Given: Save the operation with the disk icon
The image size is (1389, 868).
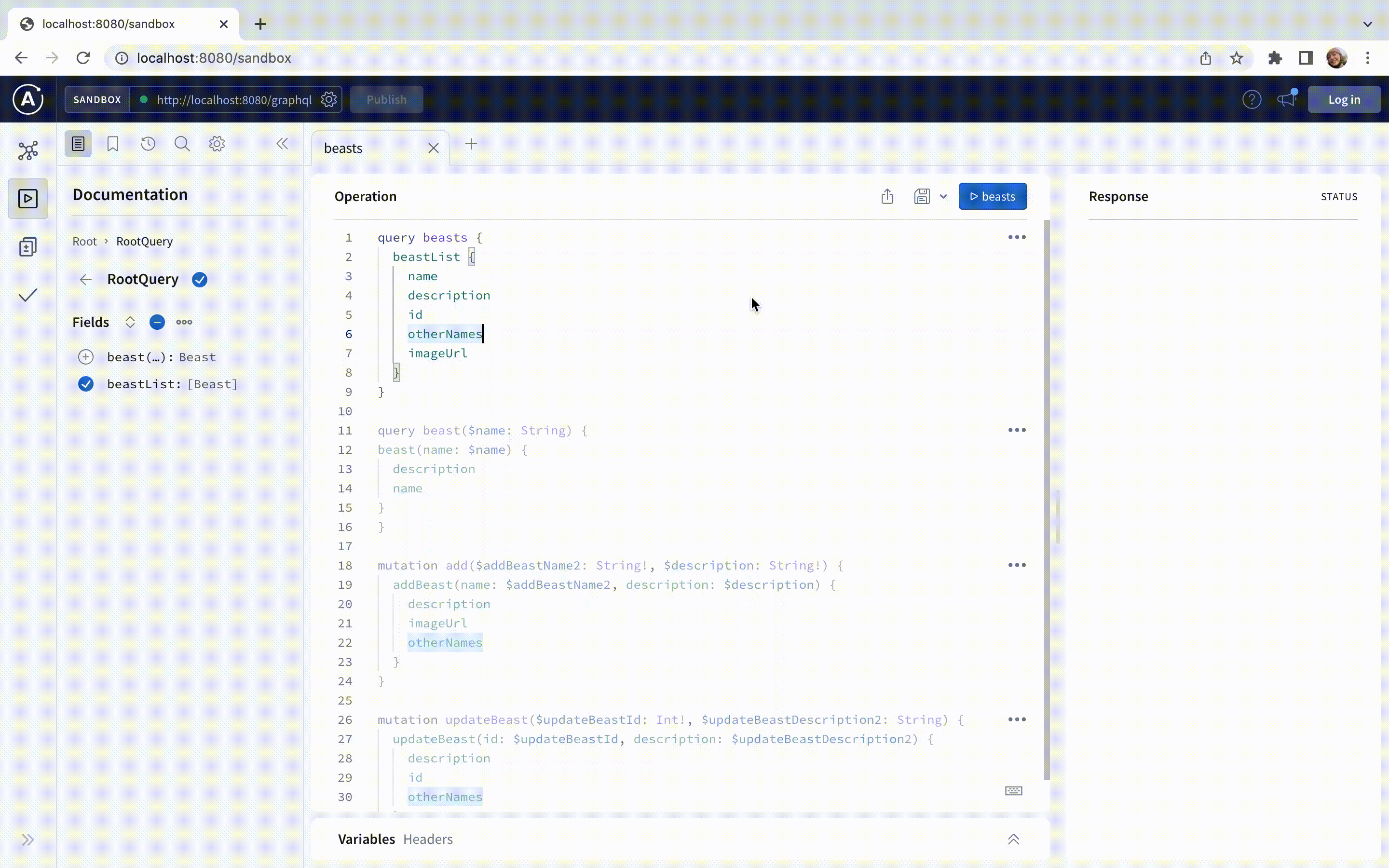Looking at the screenshot, I should tap(922, 196).
